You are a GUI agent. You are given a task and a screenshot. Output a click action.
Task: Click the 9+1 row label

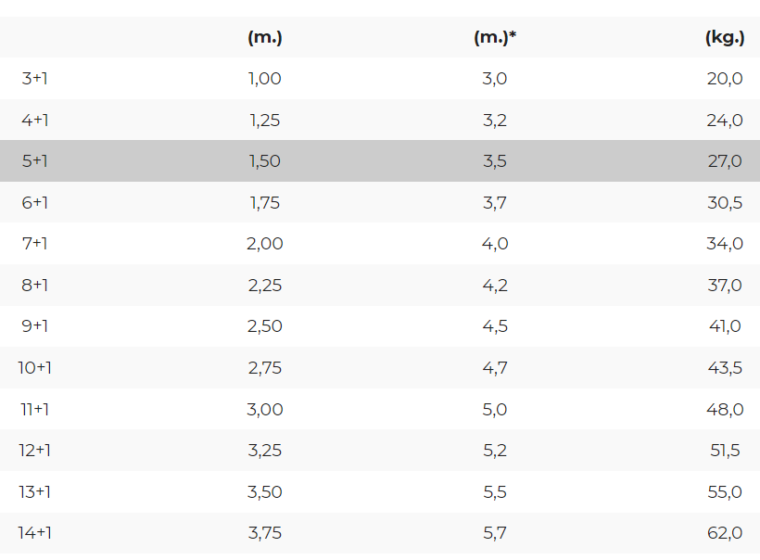[34, 326]
